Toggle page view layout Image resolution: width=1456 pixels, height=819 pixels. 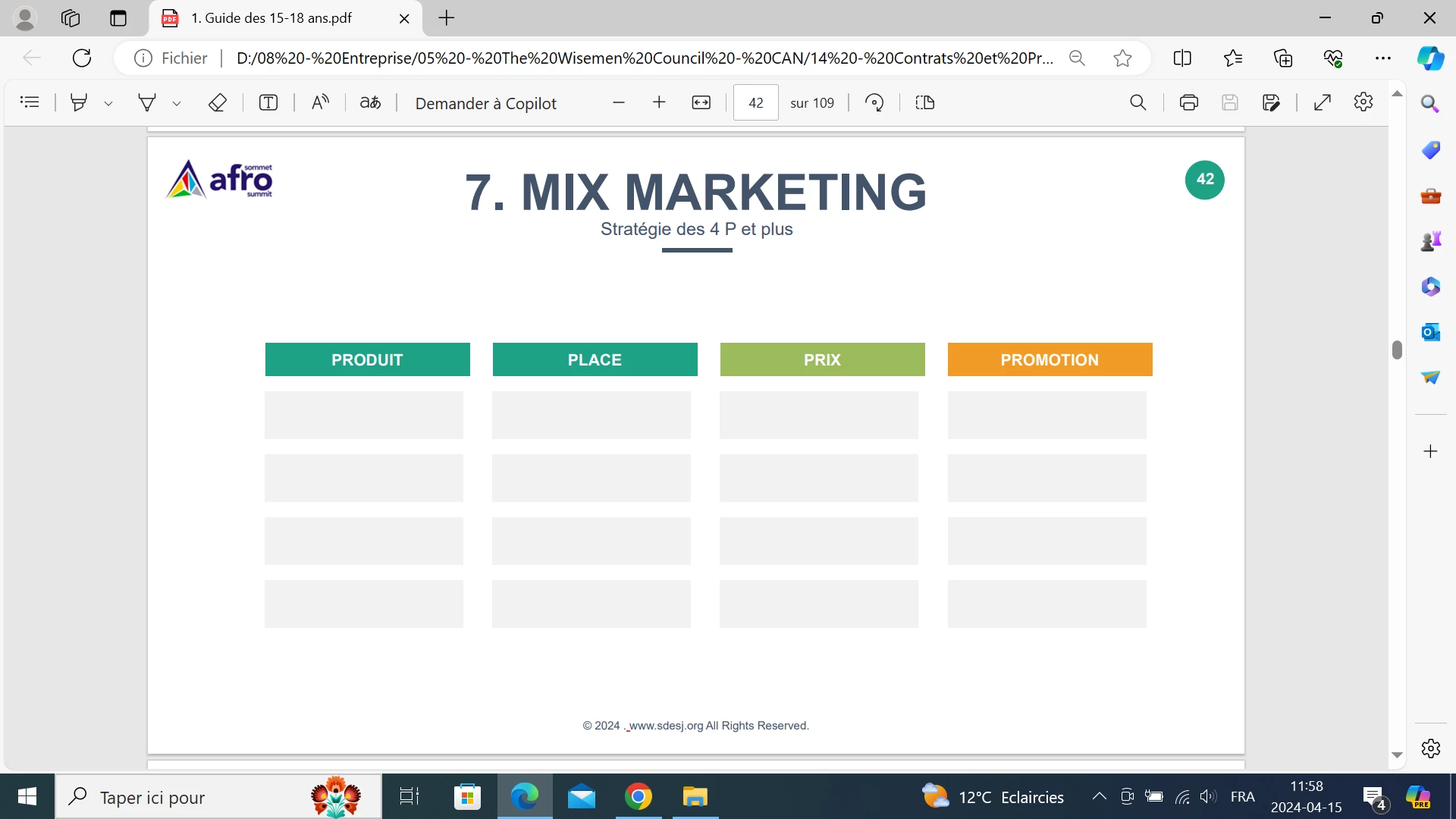click(924, 102)
